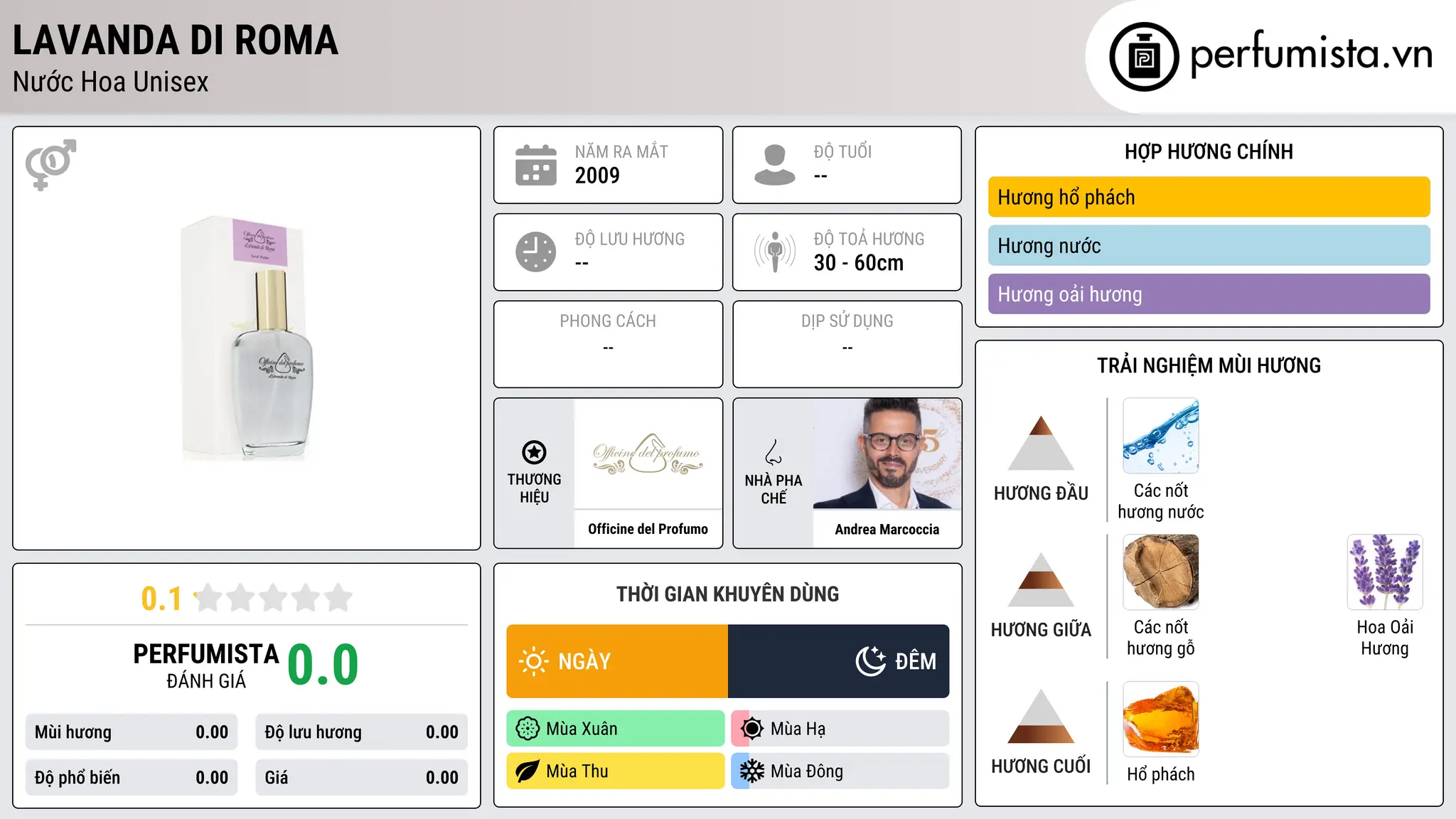Click the clock icon beside Độ lưu hương
This screenshot has width=1456, height=819.
click(x=536, y=252)
